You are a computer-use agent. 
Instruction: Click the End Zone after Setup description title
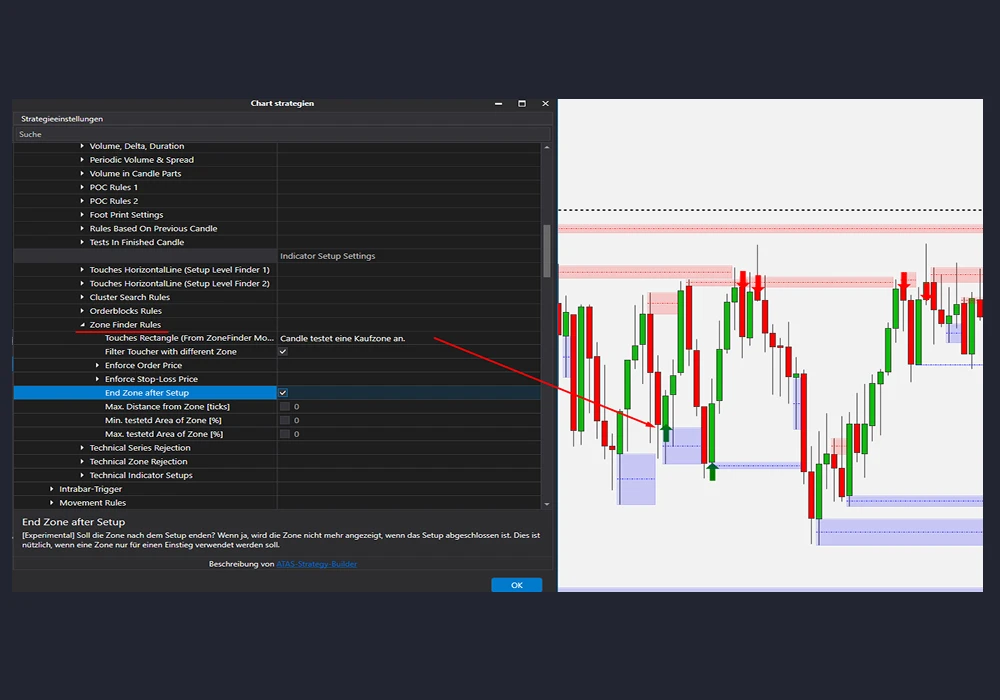coord(73,522)
